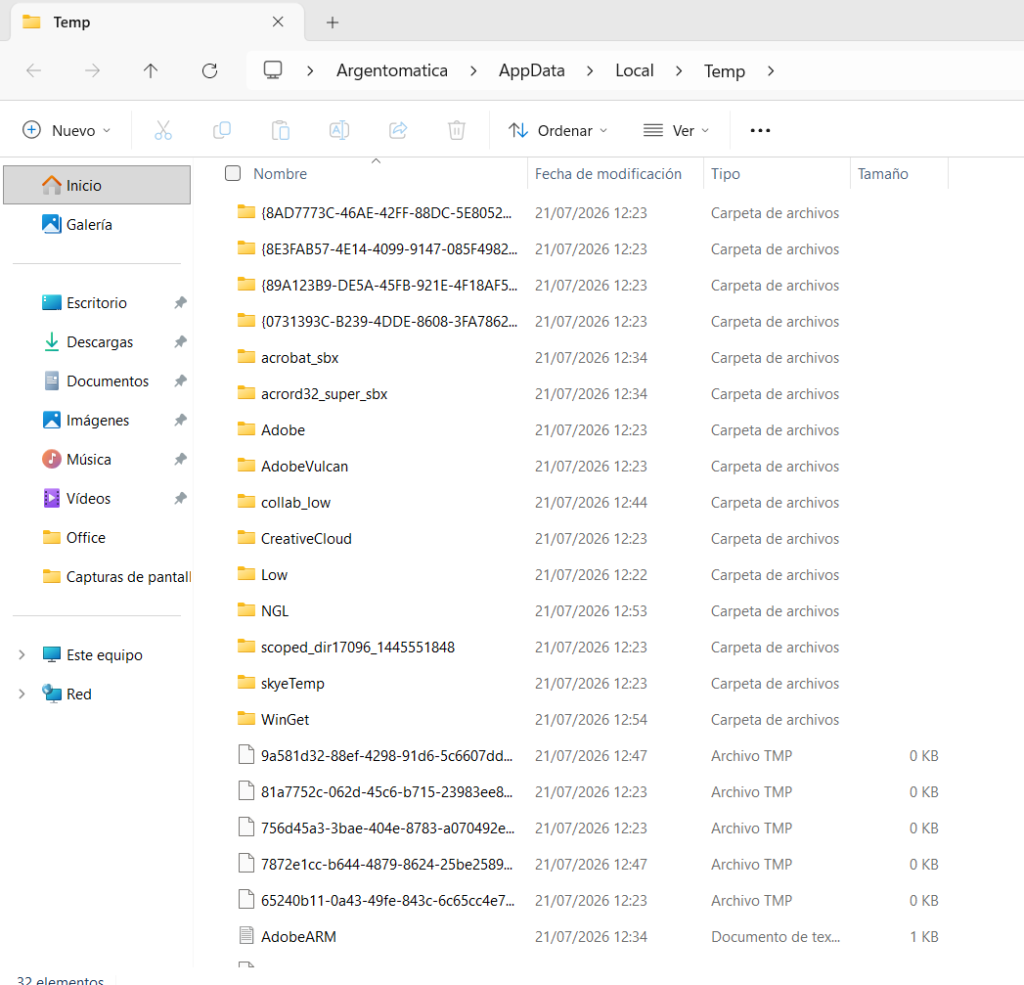
Task: Select the AdobeARM text document
Action: [x=298, y=937]
